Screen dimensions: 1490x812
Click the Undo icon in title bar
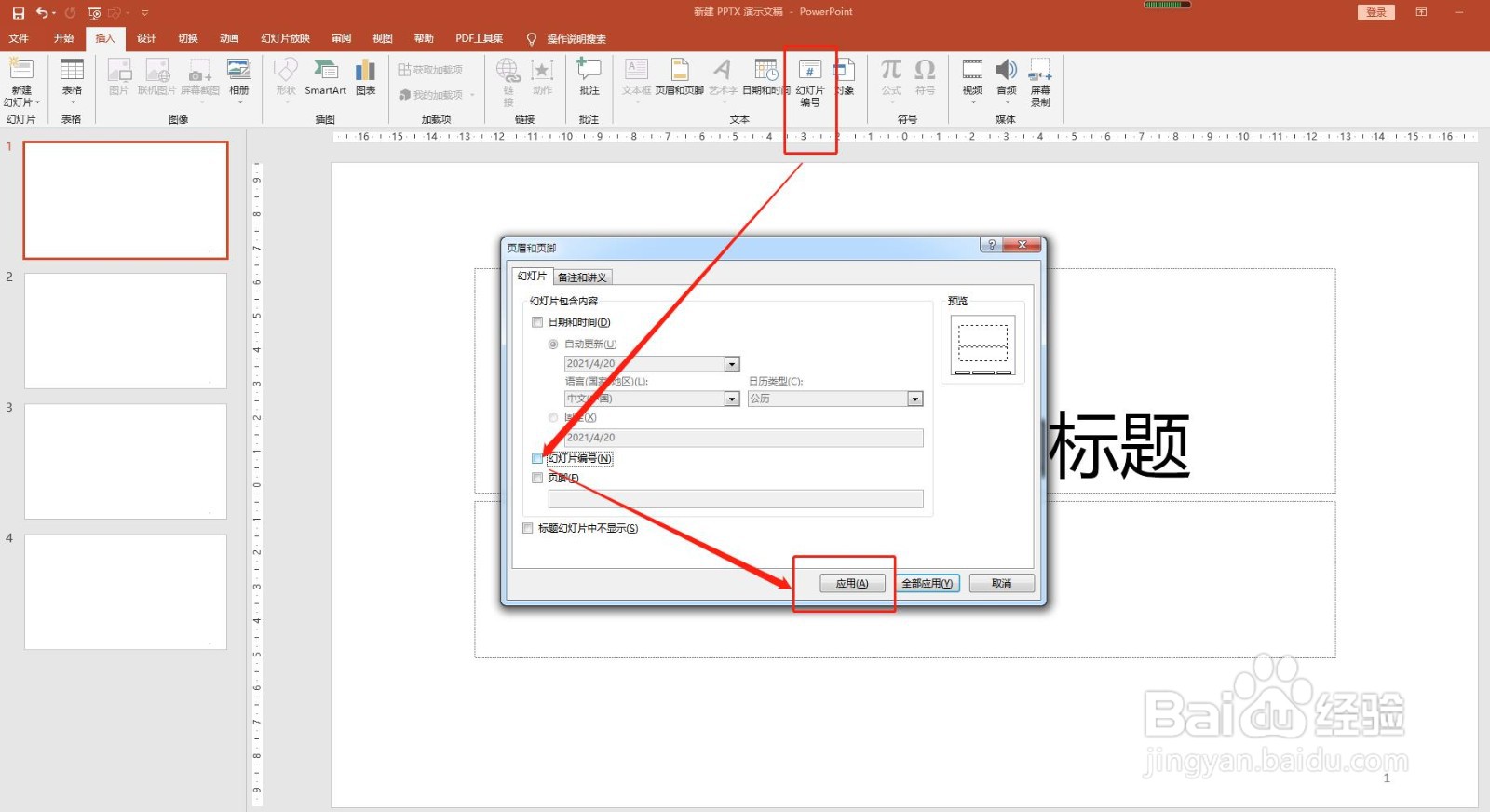tap(42, 13)
